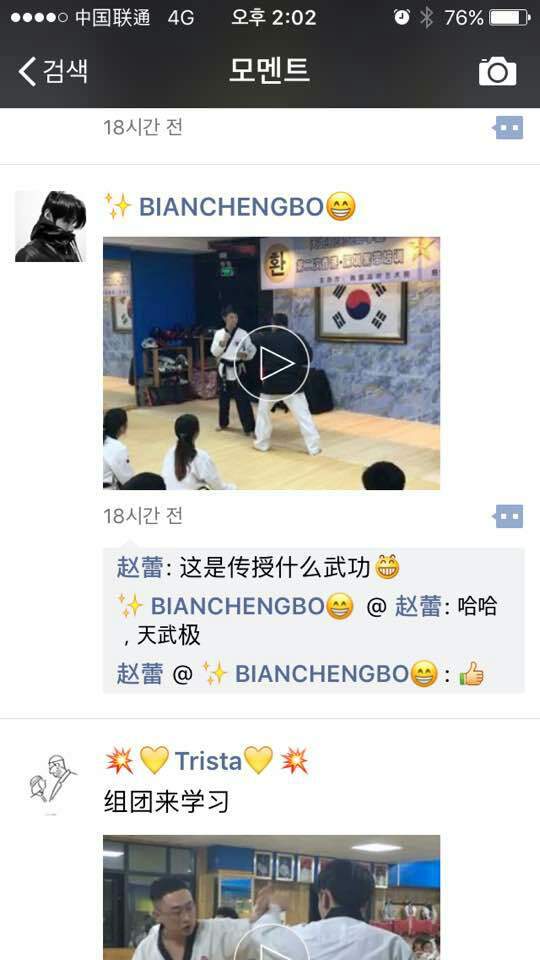Tap 赵蕾 name in thumbs-up comment
Image resolution: width=540 pixels, height=960 pixels.
[x=140, y=674]
